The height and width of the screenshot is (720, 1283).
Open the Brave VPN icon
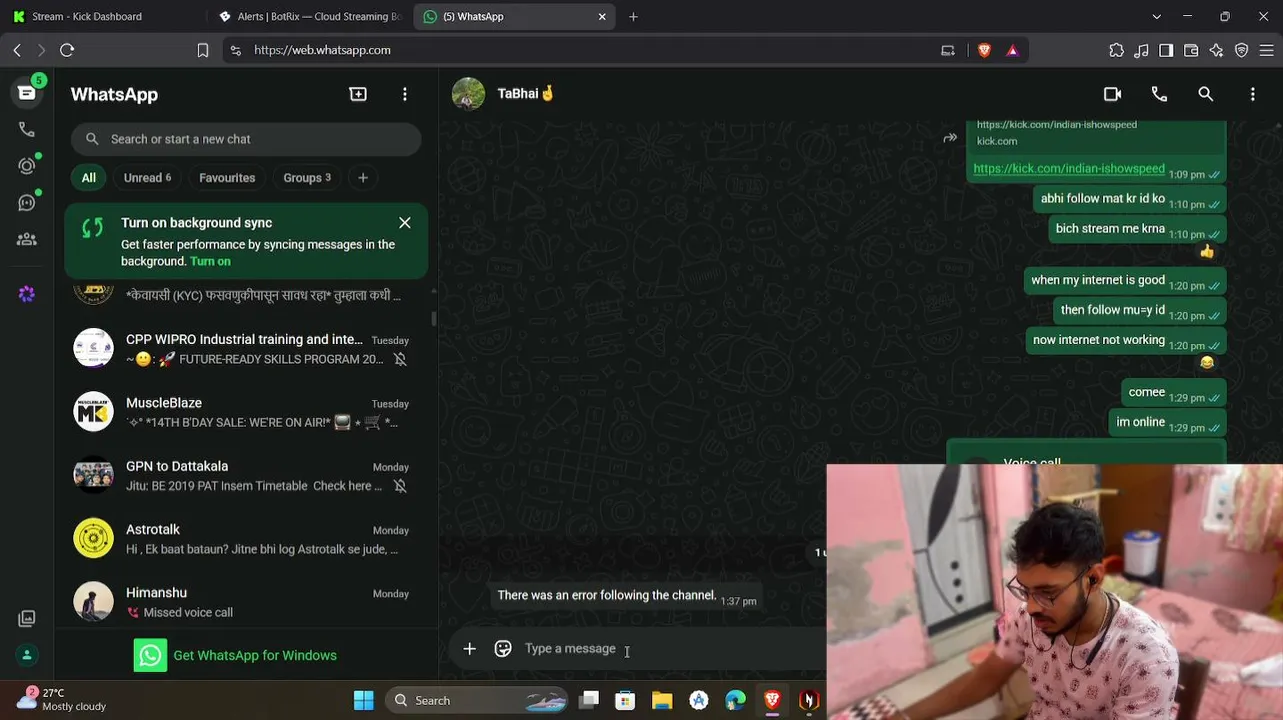click(1241, 50)
